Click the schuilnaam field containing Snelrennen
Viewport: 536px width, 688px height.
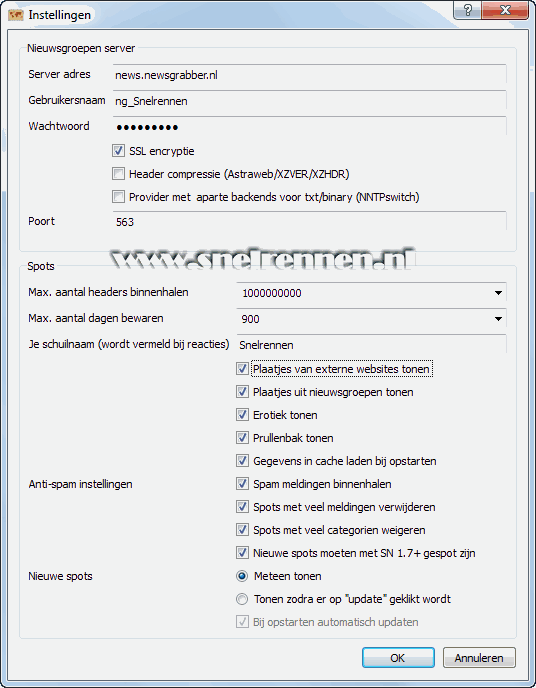(372, 344)
